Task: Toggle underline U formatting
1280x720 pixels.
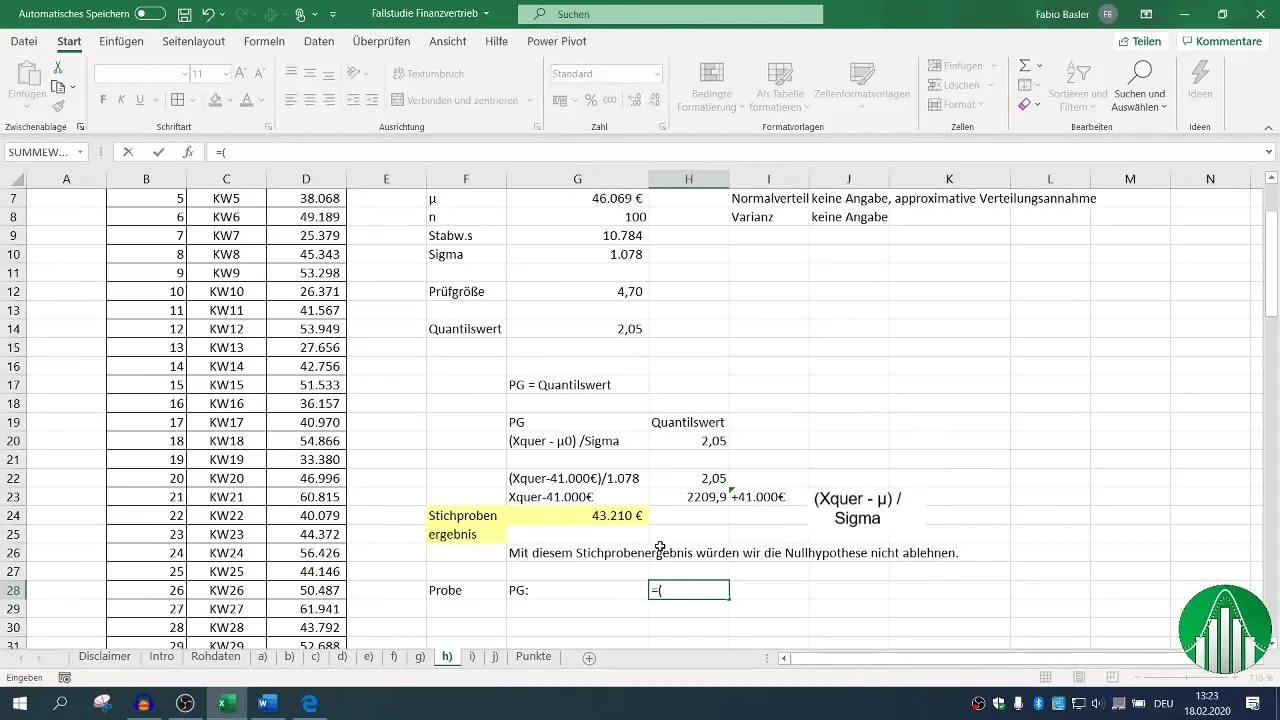Action: [x=140, y=100]
